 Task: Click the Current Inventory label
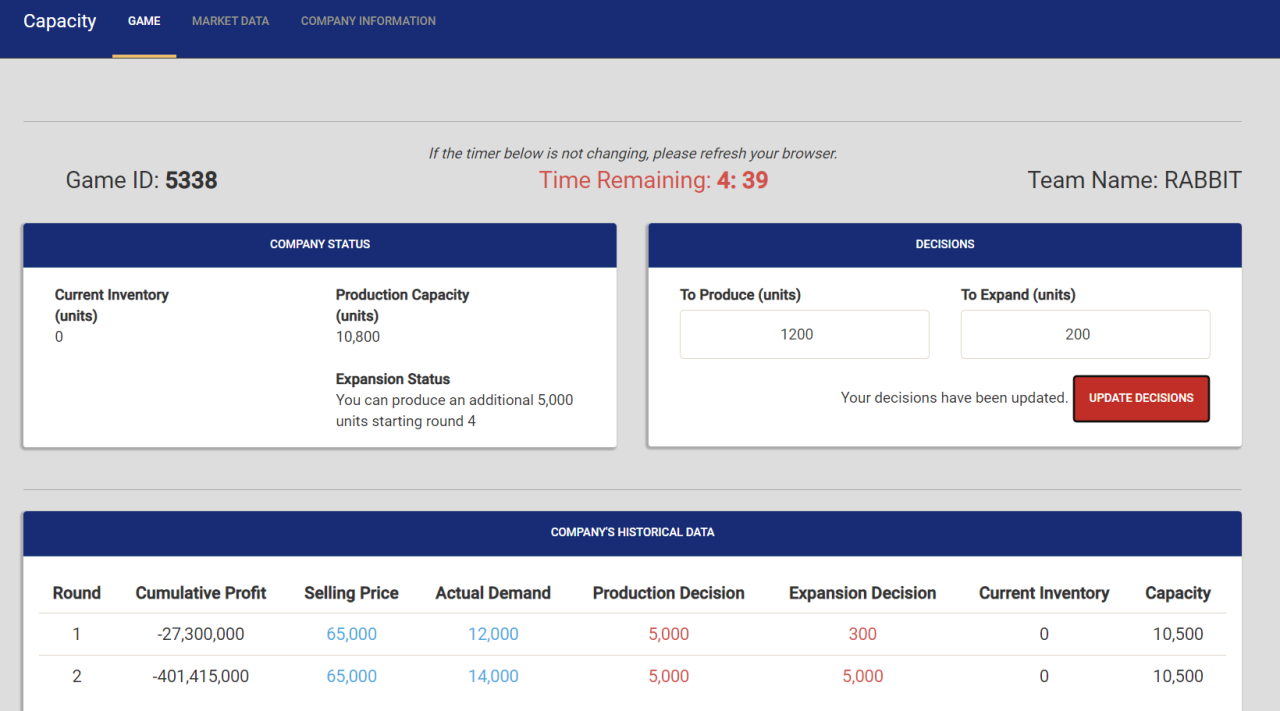[x=112, y=305]
